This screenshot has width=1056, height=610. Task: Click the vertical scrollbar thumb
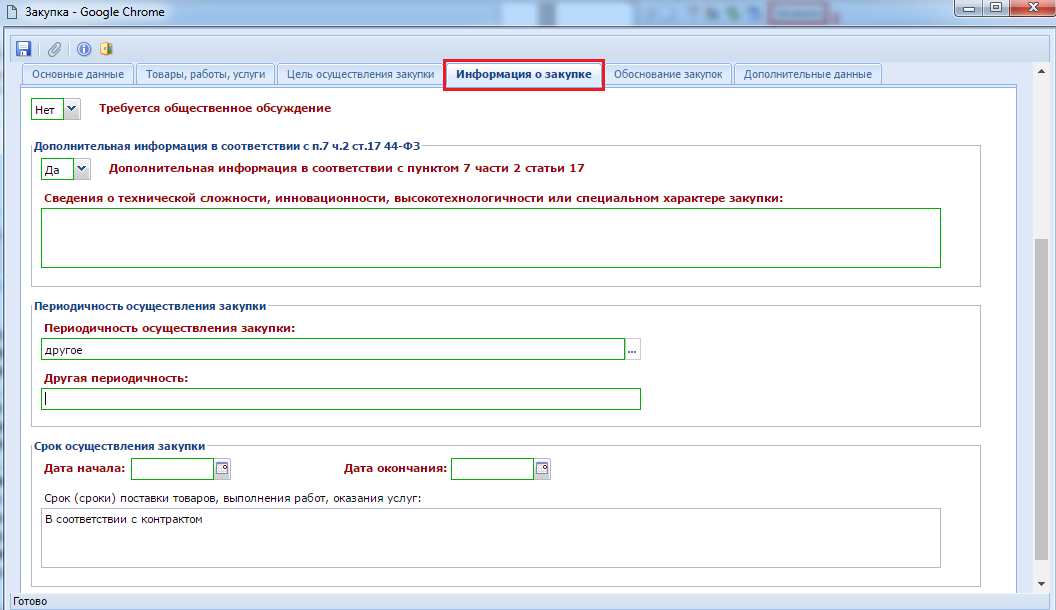(1042, 400)
